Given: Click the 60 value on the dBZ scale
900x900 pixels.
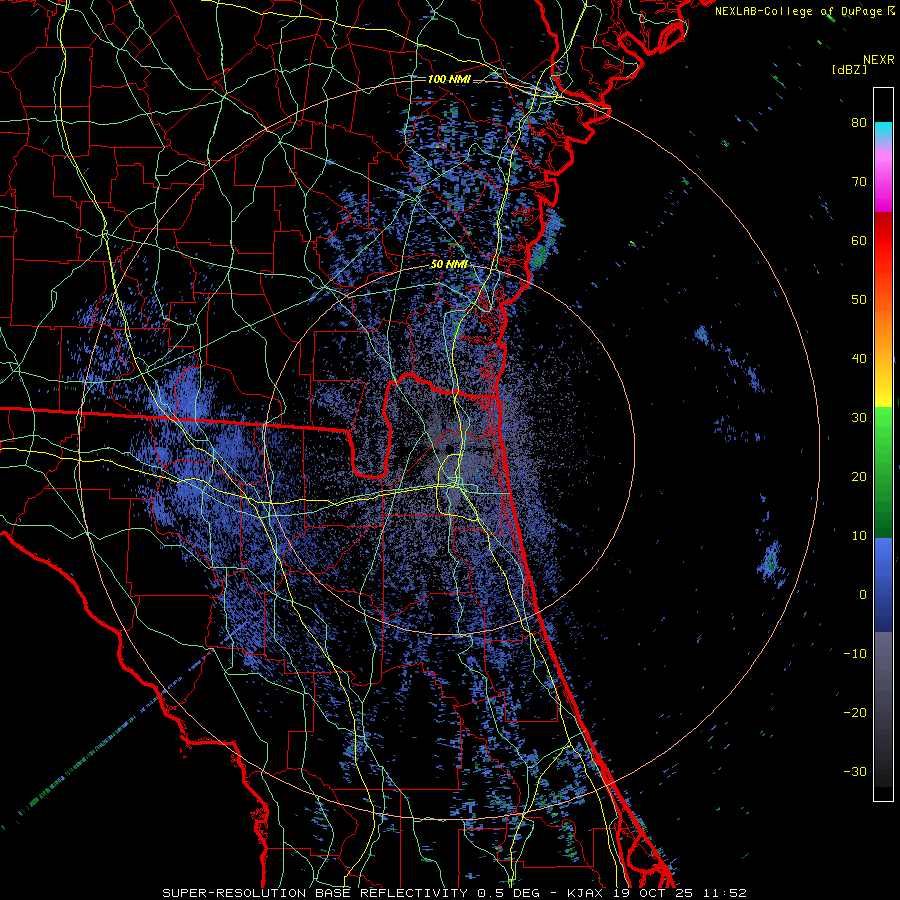Looking at the screenshot, I should [x=859, y=240].
